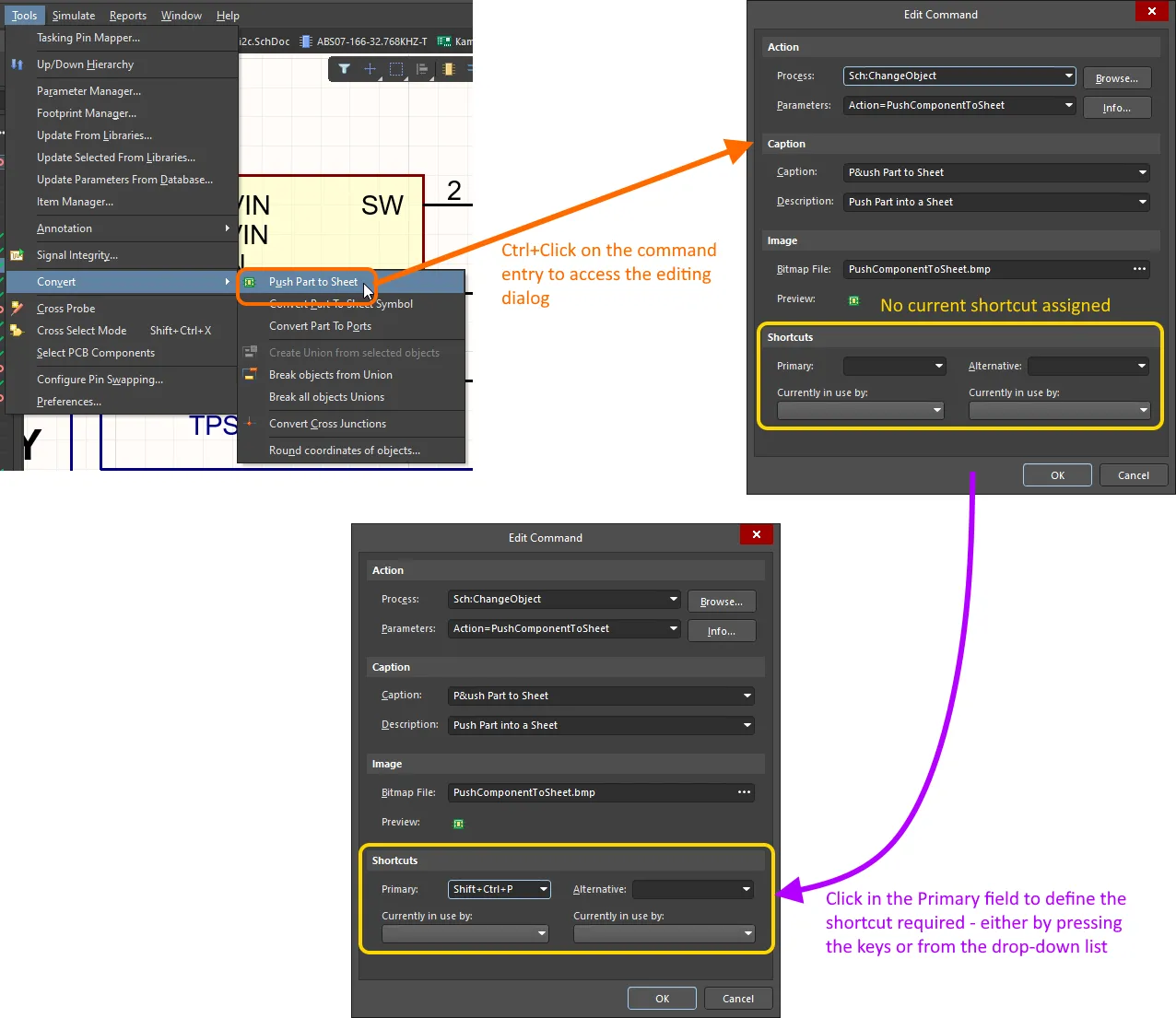Click OK in lower Edit Command dialog
This screenshot has height=1018, width=1176.
[x=662, y=999]
